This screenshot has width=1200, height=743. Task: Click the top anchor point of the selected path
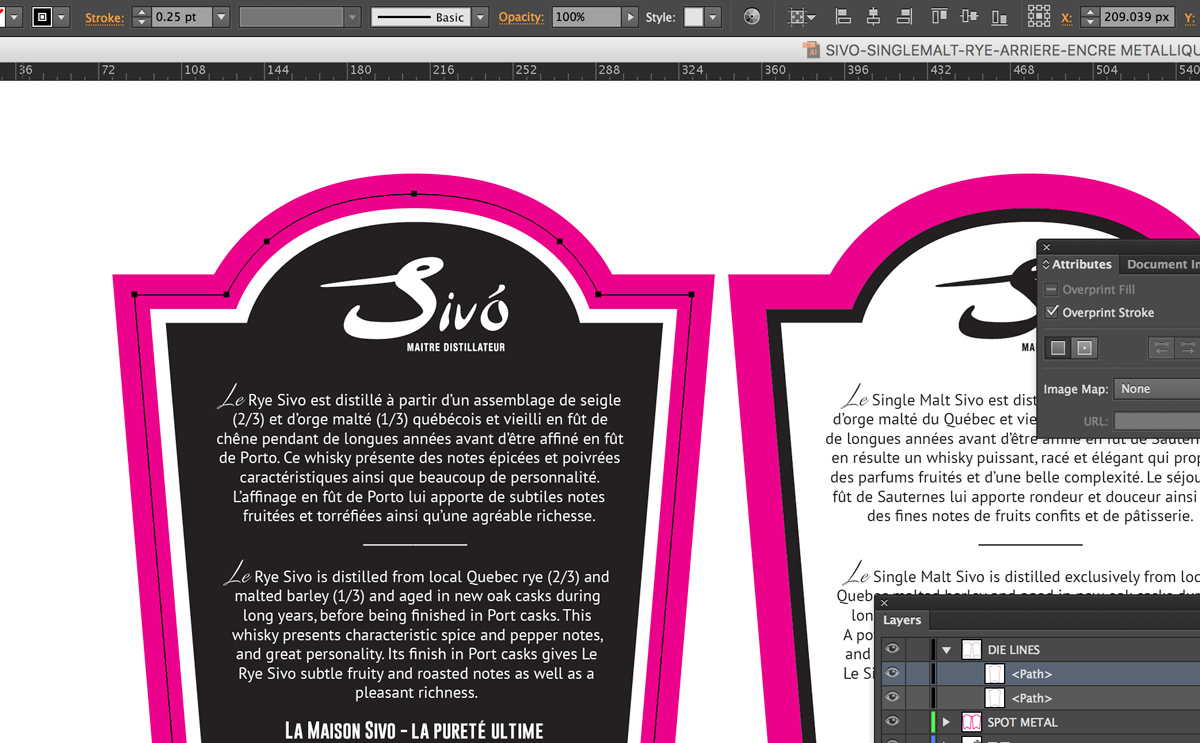(x=414, y=193)
